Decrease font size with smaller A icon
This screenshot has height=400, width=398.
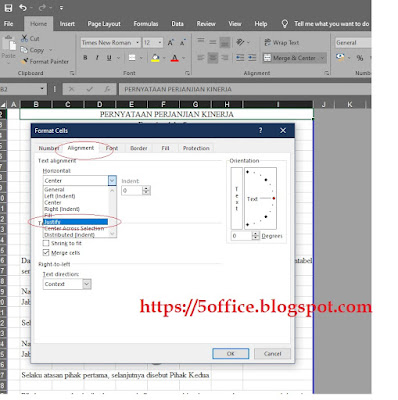[x=183, y=43]
